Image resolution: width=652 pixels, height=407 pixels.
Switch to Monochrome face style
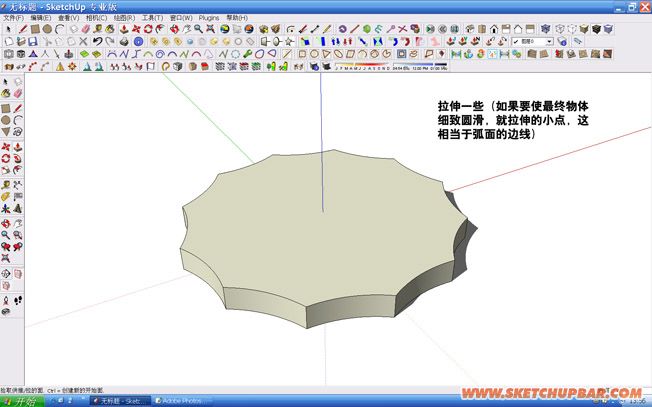coord(608,29)
